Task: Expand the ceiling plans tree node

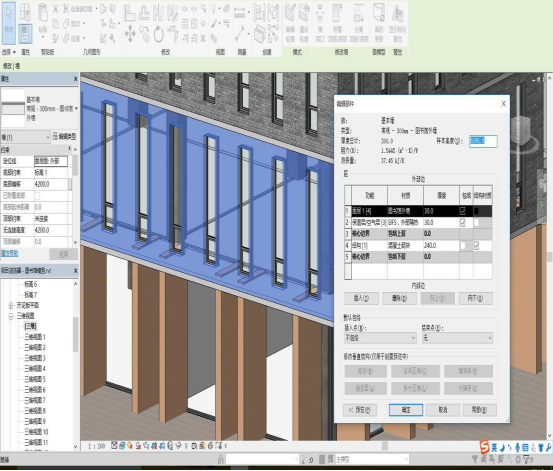Action: (x=11, y=305)
